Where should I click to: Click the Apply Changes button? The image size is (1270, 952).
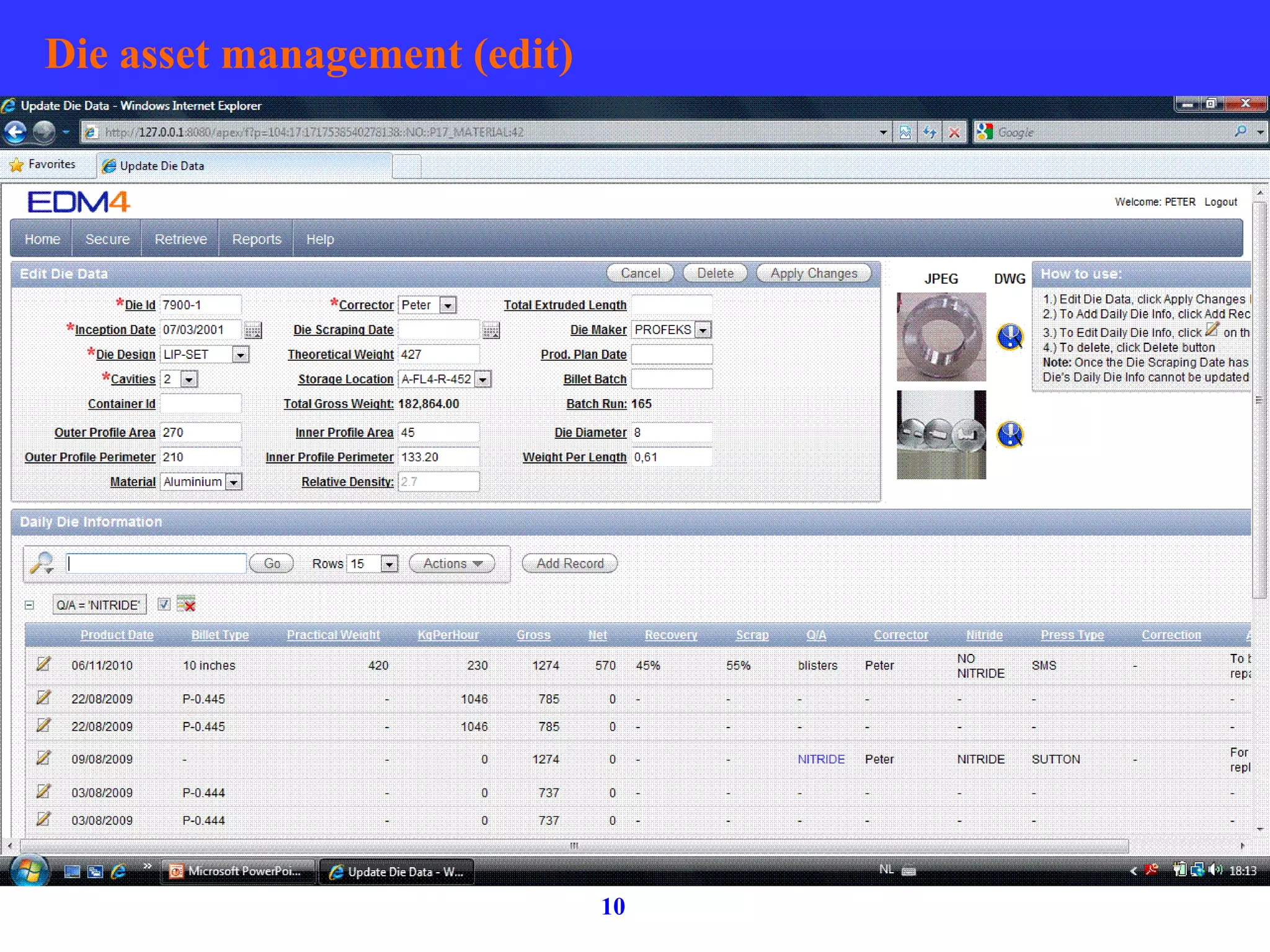[813, 273]
